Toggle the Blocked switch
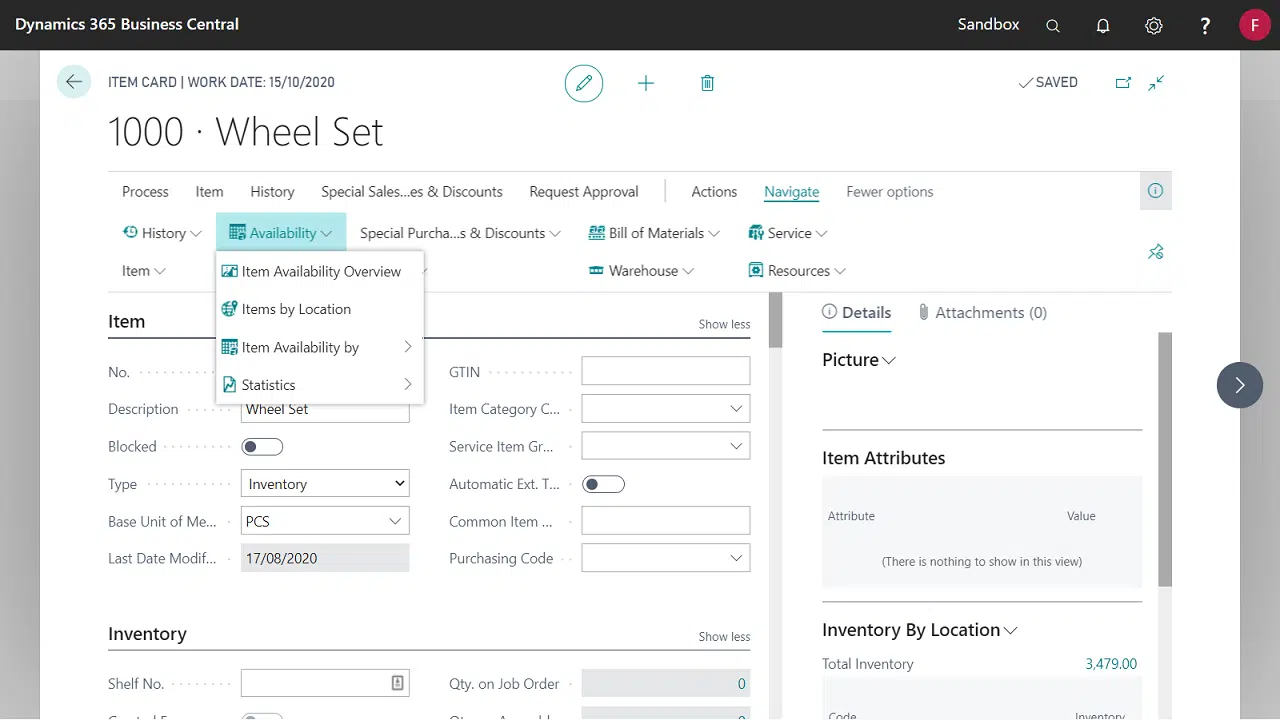1280x720 pixels. tap(262, 447)
